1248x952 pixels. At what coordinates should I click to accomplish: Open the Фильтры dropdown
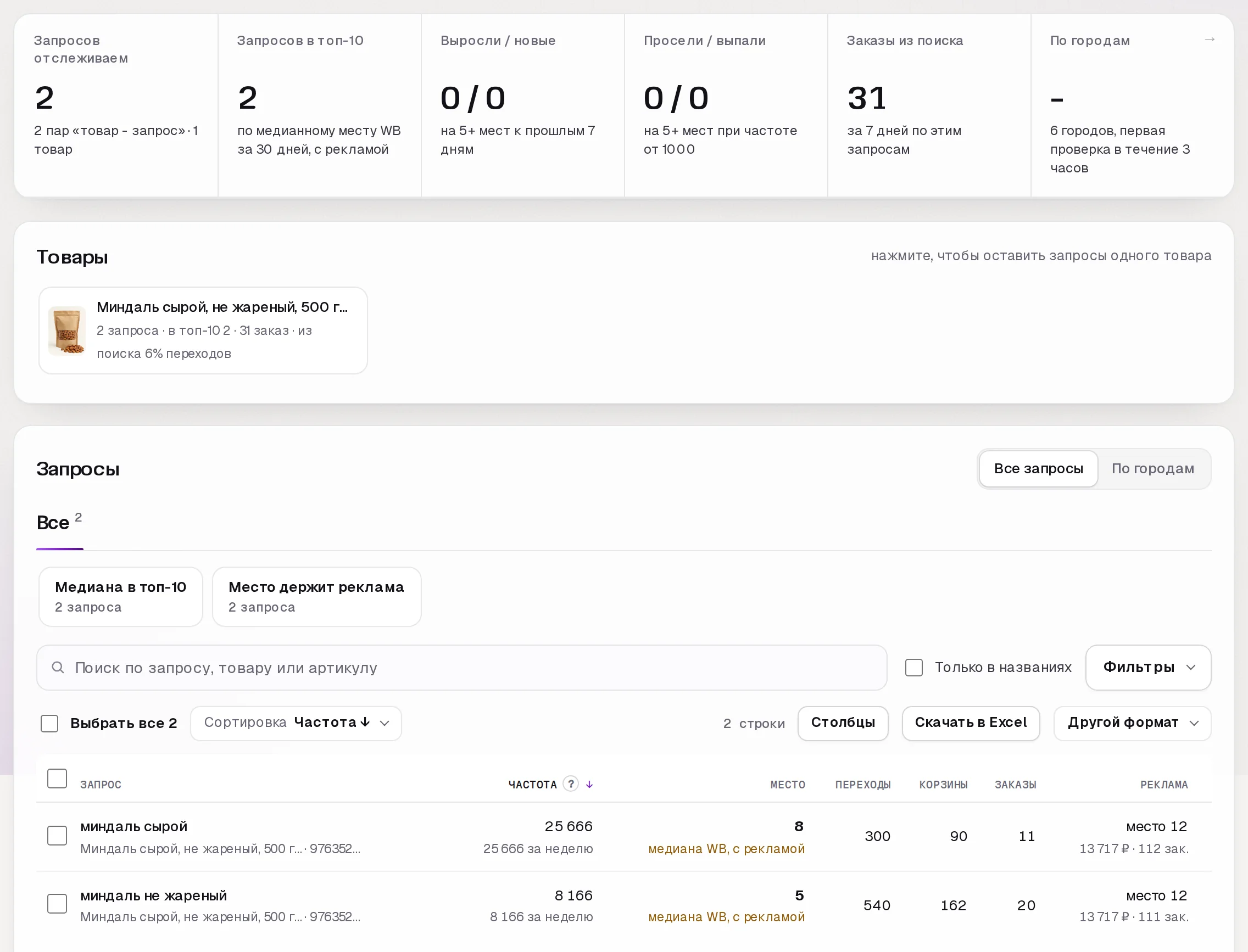point(1148,668)
